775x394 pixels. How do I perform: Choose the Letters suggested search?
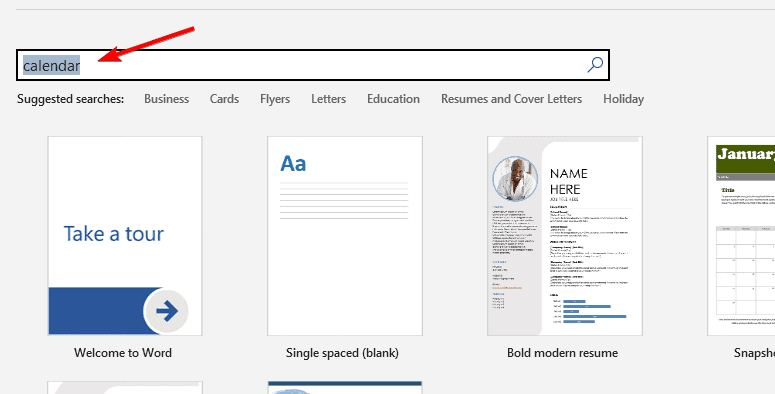(x=329, y=99)
